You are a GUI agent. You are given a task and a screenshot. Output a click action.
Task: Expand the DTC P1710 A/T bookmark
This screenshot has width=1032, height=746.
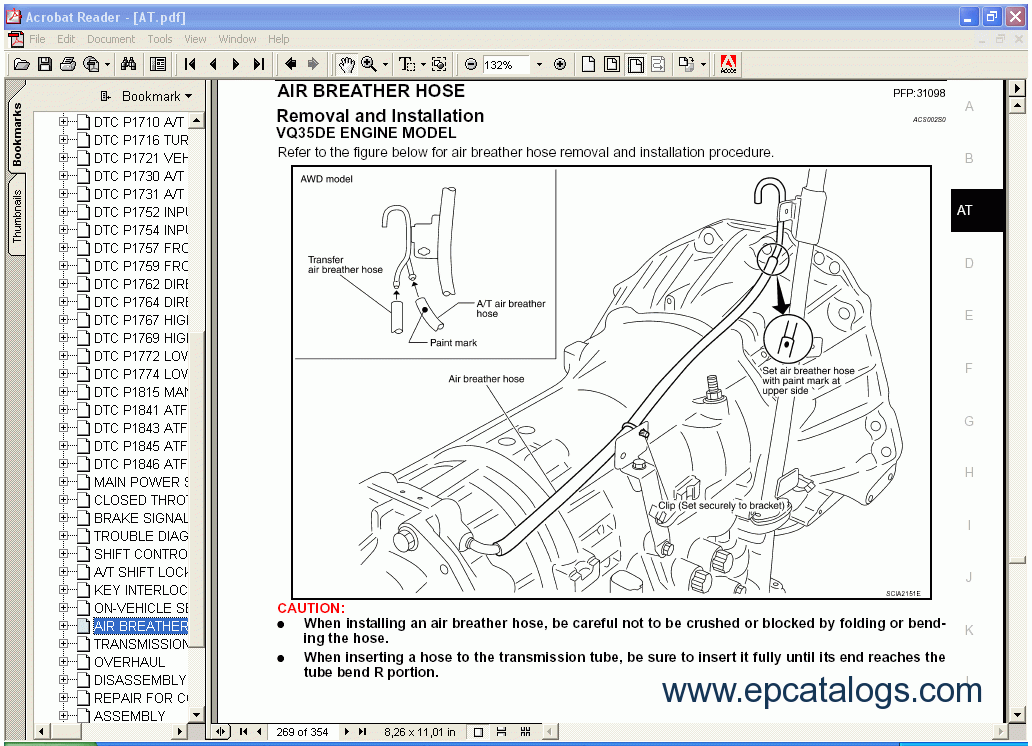(64, 122)
